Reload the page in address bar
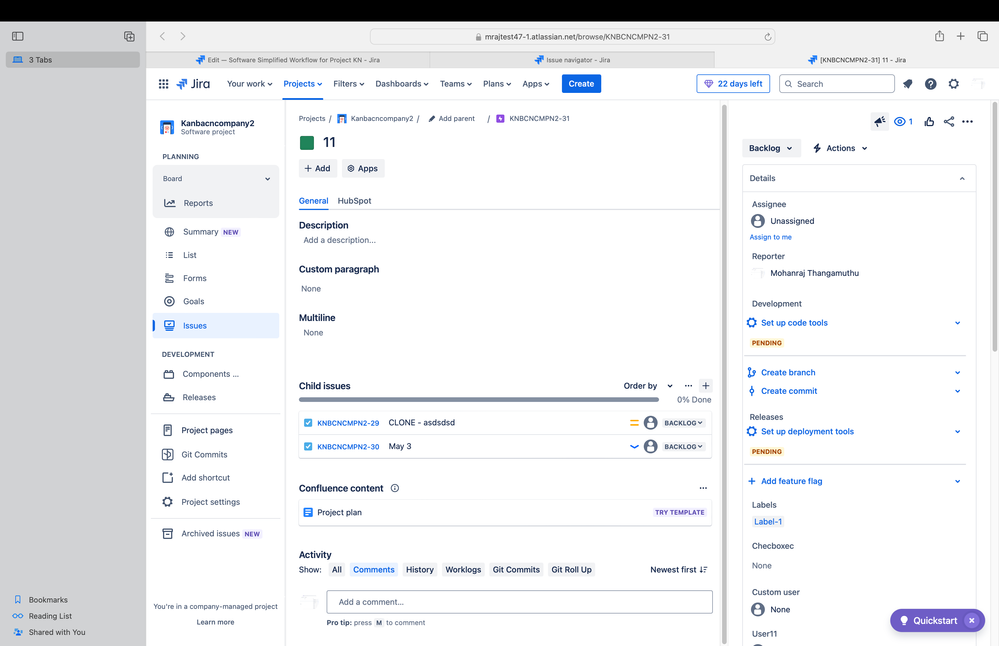The width and height of the screenshot is (999, 646). 768,37
